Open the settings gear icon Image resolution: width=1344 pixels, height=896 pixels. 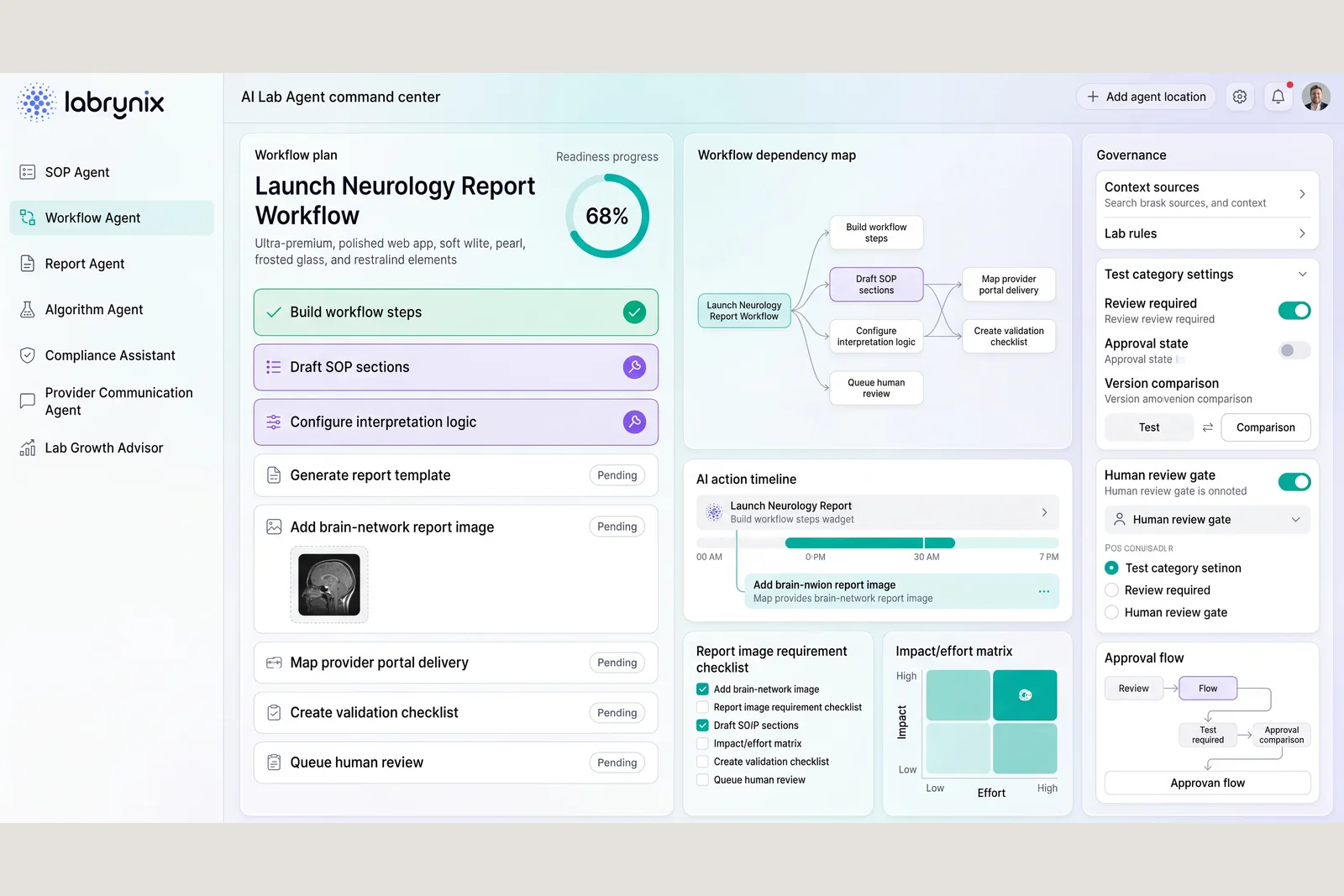1240,97
